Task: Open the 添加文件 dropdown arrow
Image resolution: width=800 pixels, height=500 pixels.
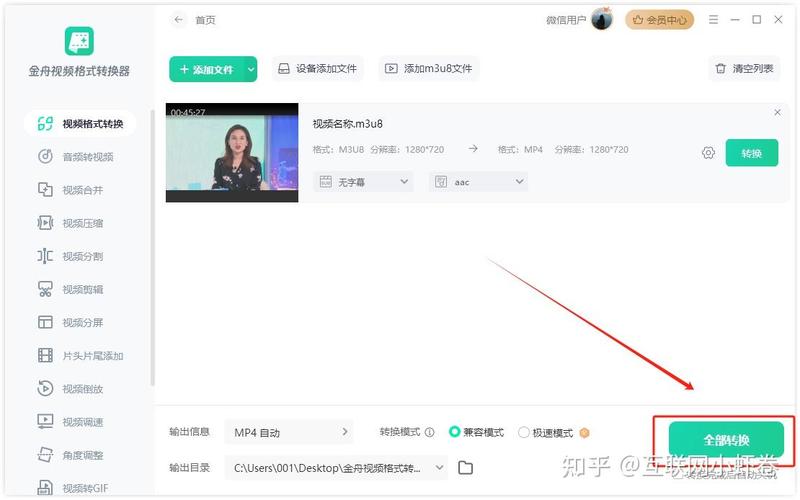Action: 251,69
